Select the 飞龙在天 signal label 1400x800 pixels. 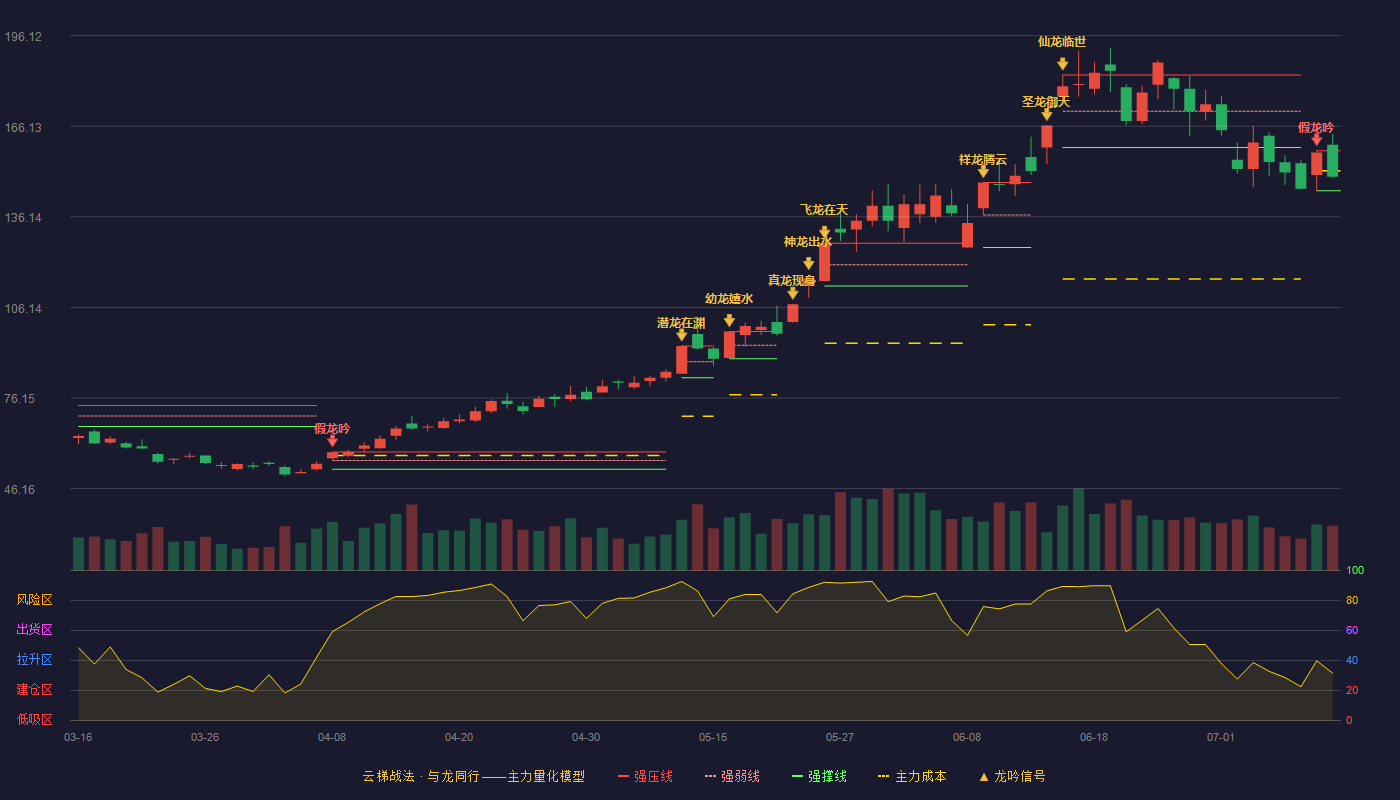coord(824,209)
